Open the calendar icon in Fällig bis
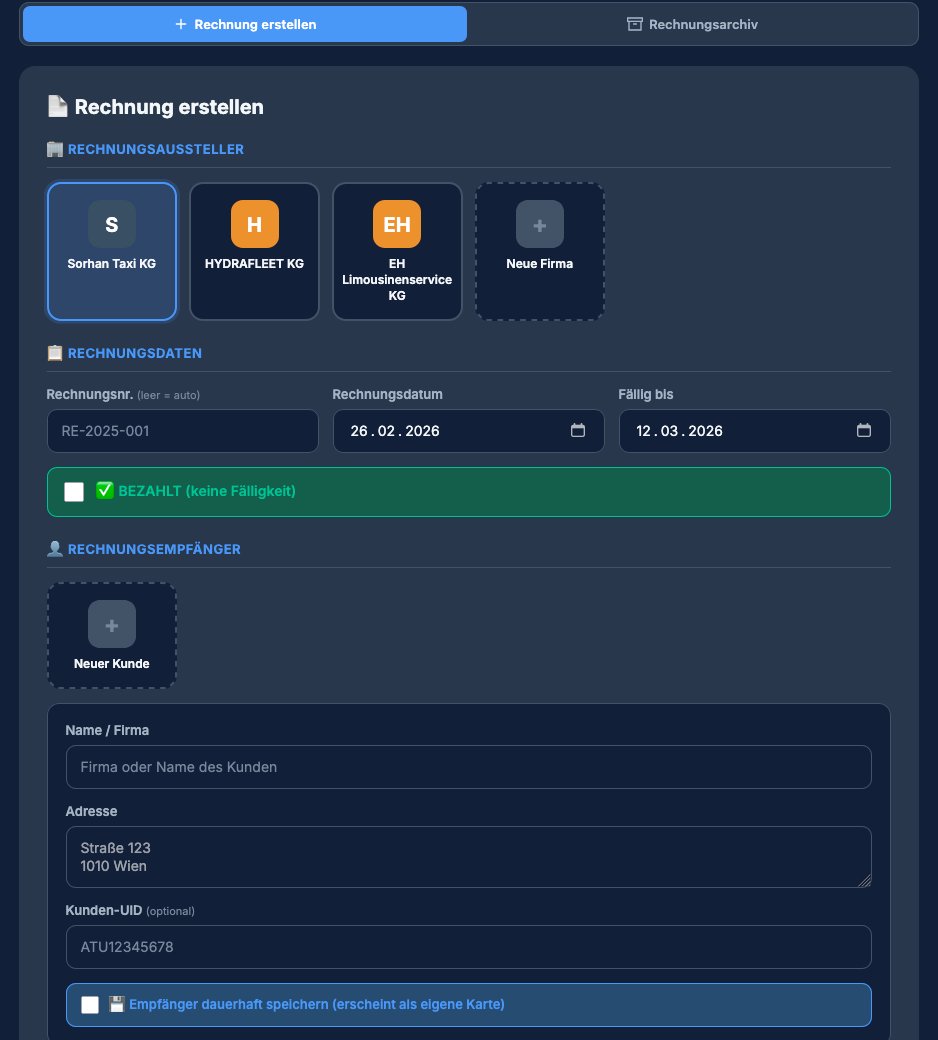This screenshot has width=938, height=1040. click(x=864, y=431)
